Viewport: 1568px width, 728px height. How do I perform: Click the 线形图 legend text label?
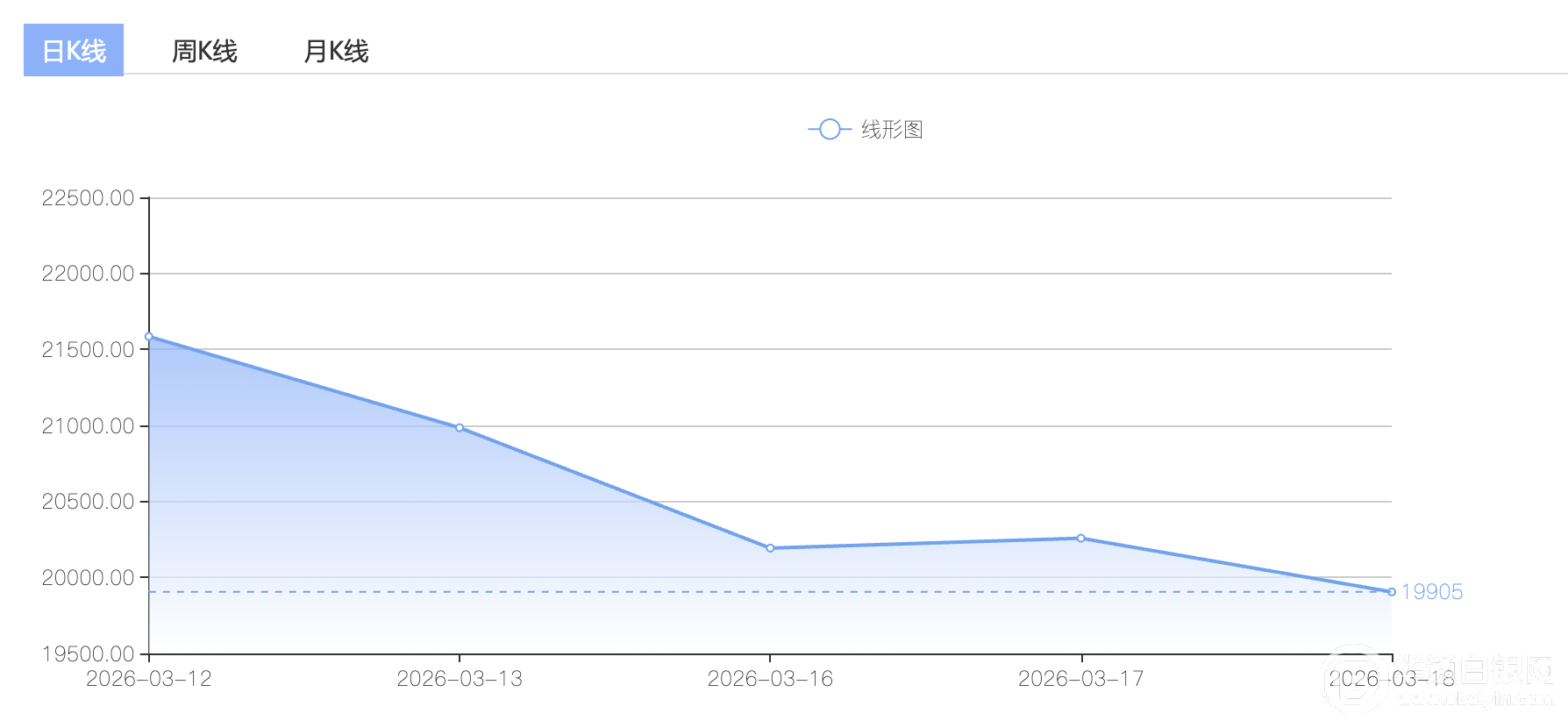[x=892, y=130]
